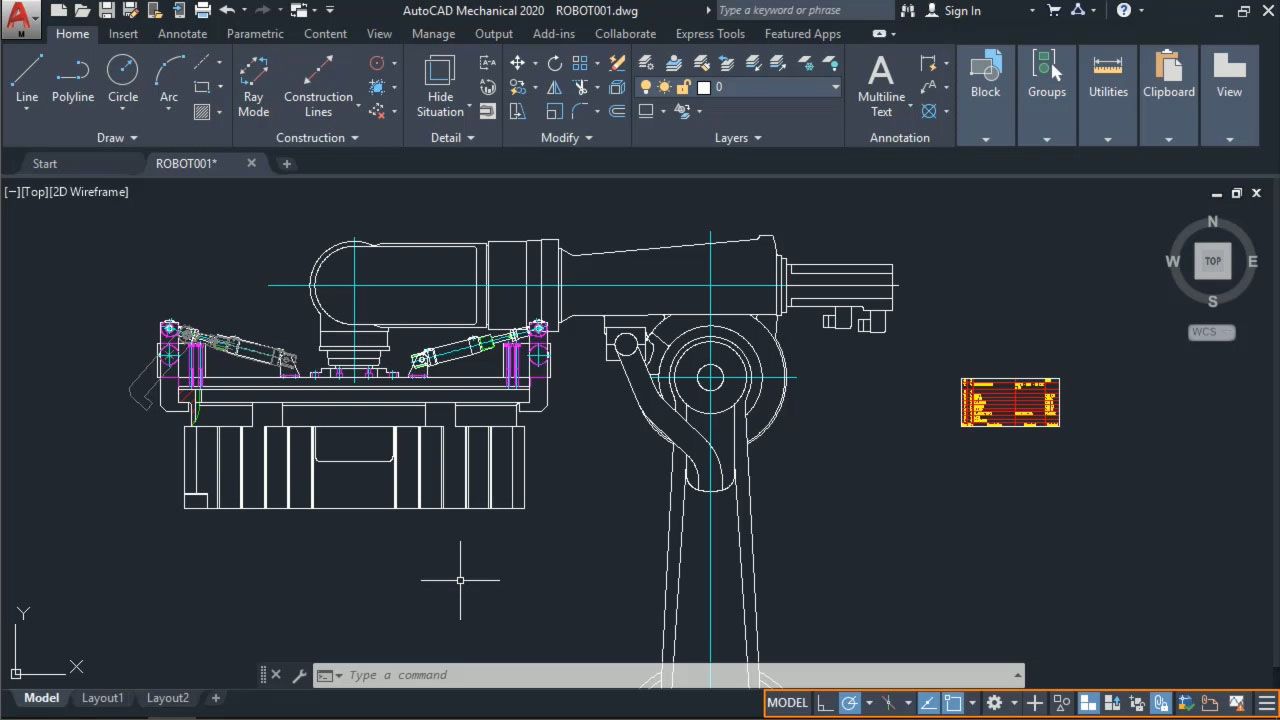This screenshot has width=1280, height=720.
Task: Select the Line drawing tool
Action: tap(27, 79)
